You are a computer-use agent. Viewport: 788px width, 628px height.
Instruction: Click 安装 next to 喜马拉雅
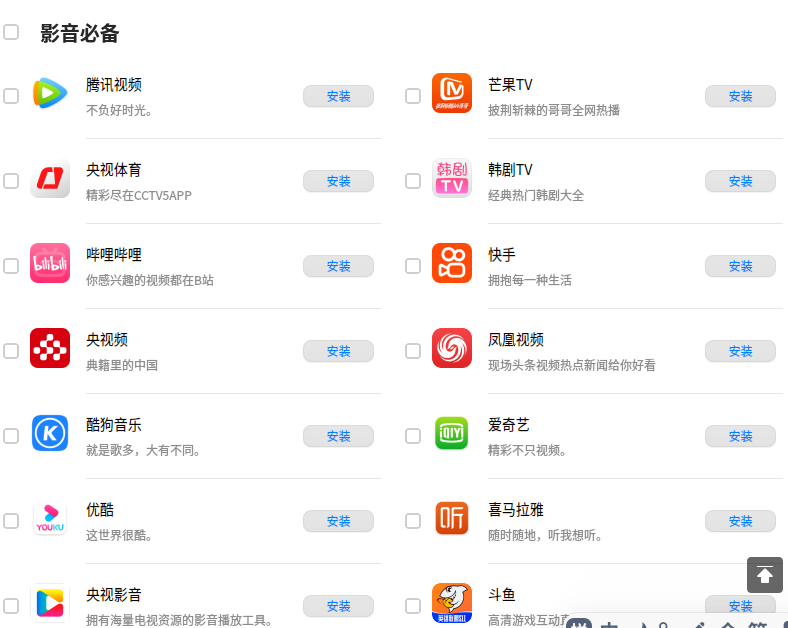[x=740, y=520]
